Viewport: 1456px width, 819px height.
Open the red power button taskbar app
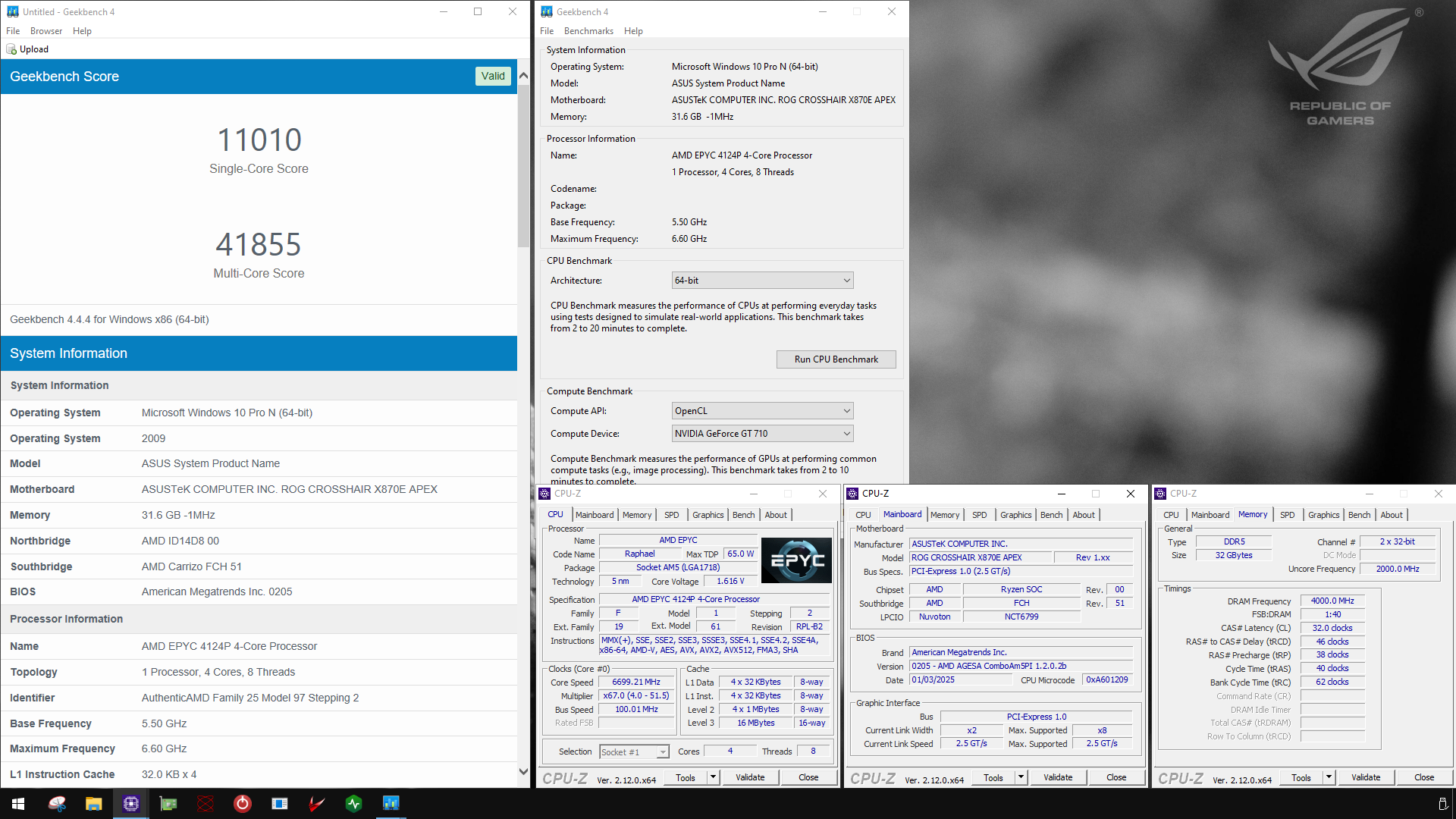pyautogui.click(x=243, y=804)
